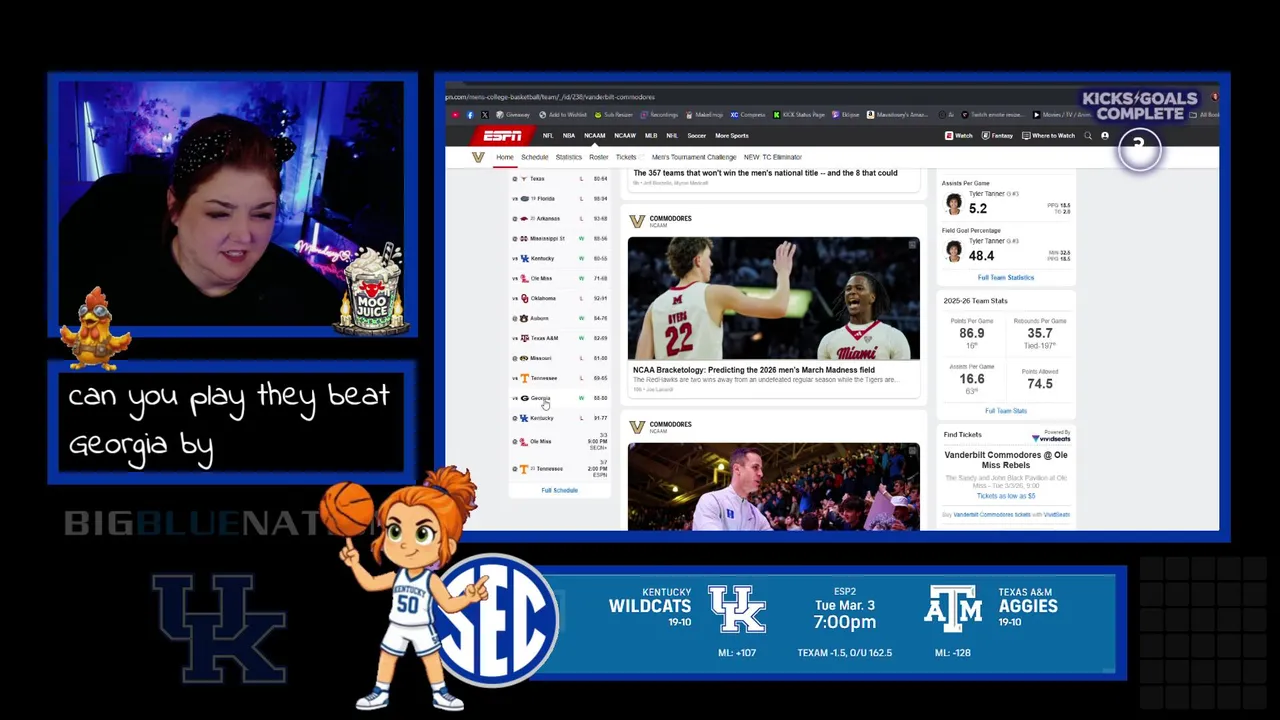1280x720 pixels.
Task: Open the 357 teams national title headline
Action: tap(765, 173)
